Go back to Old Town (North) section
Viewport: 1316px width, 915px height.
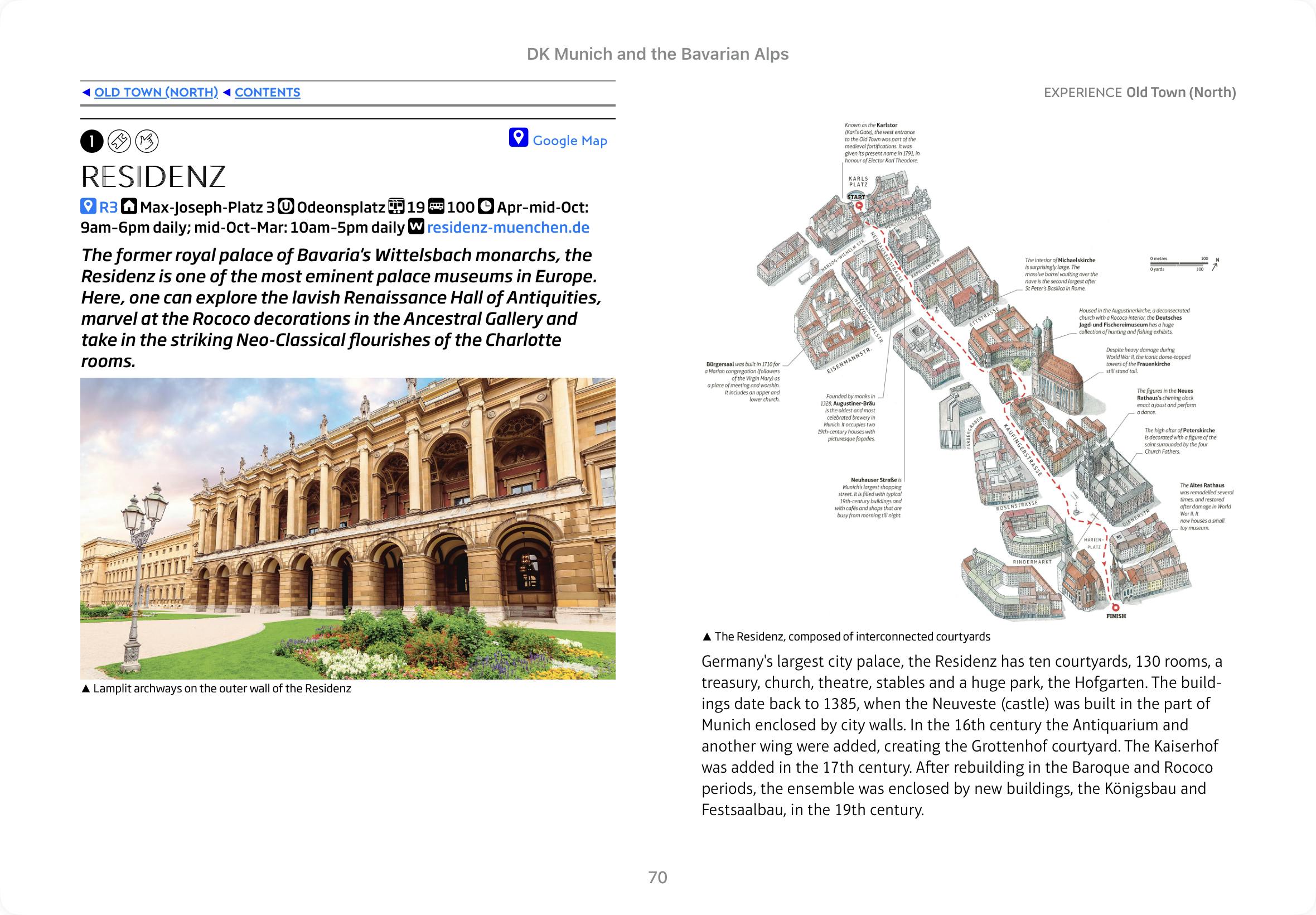tap(156, 92)
